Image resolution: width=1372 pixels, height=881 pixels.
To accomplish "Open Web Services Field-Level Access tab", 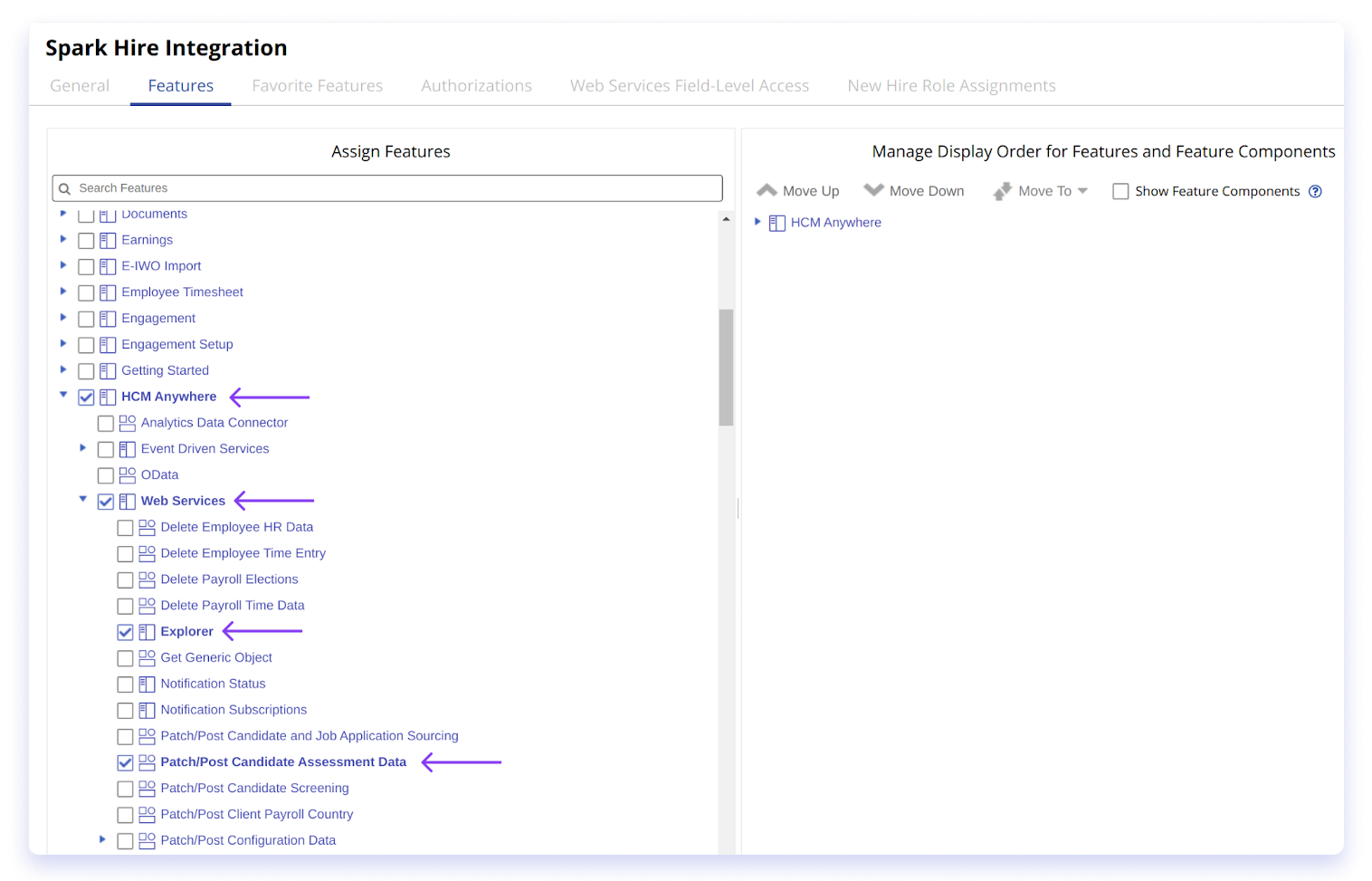I will tap(690, 86).
